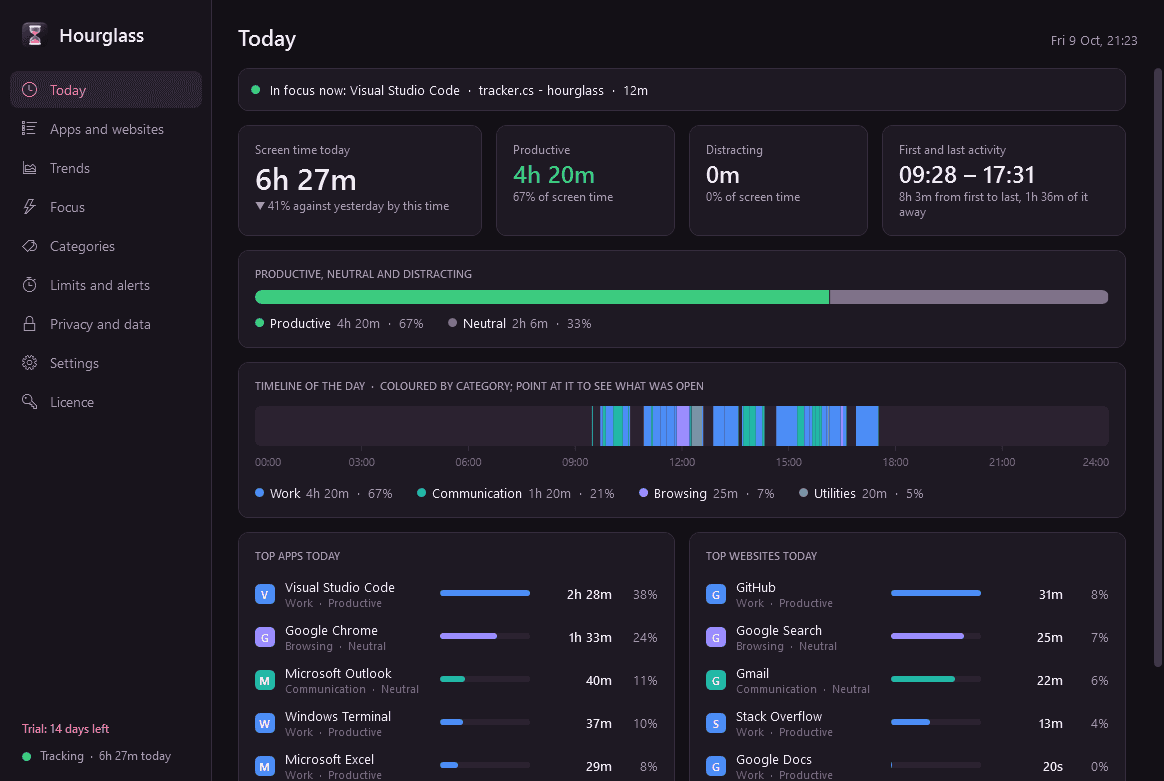Viewport: 1164px width, 781px height.
Task: Click the Gmail usage bar
Action: tap(935, 679)
